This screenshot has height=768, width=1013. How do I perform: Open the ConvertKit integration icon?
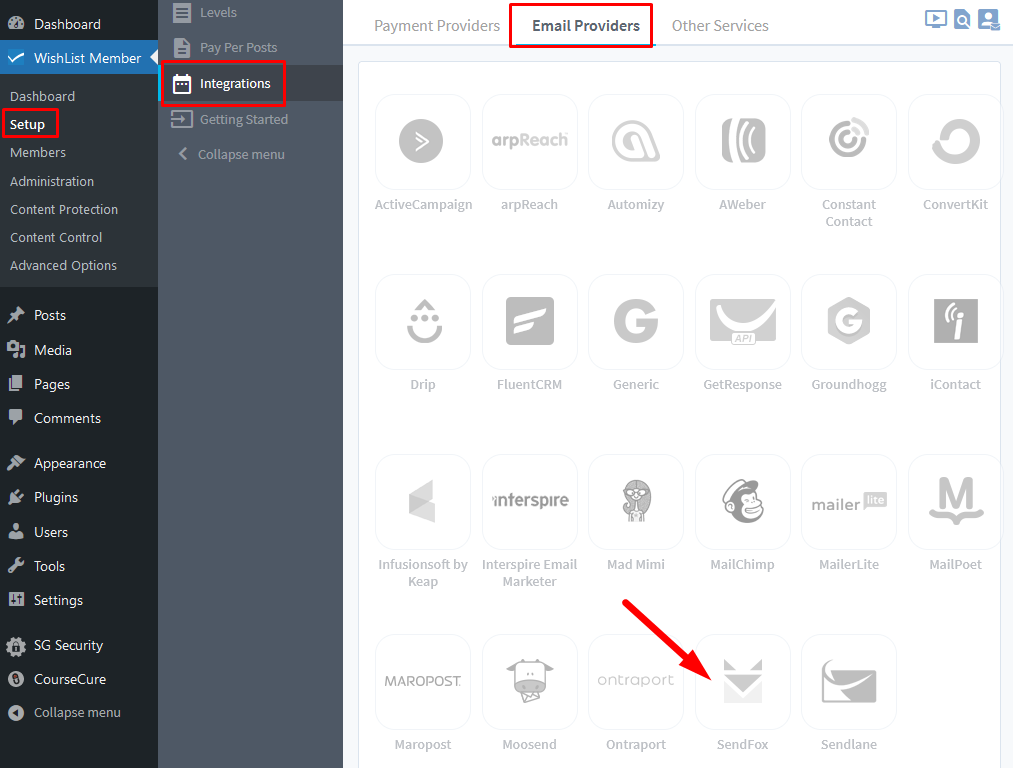tap(955, 141)
